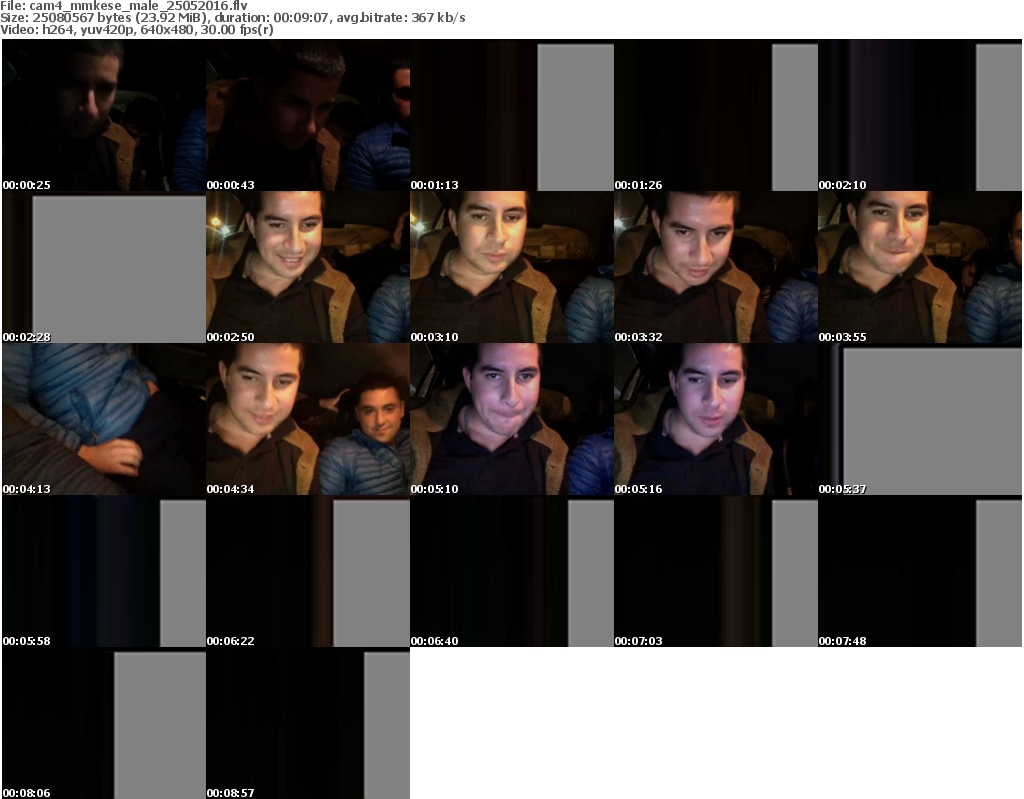Open the thumbnail at 00:07:48
This screenshot has height=799, width=1024.
click(x=920, y=571)
